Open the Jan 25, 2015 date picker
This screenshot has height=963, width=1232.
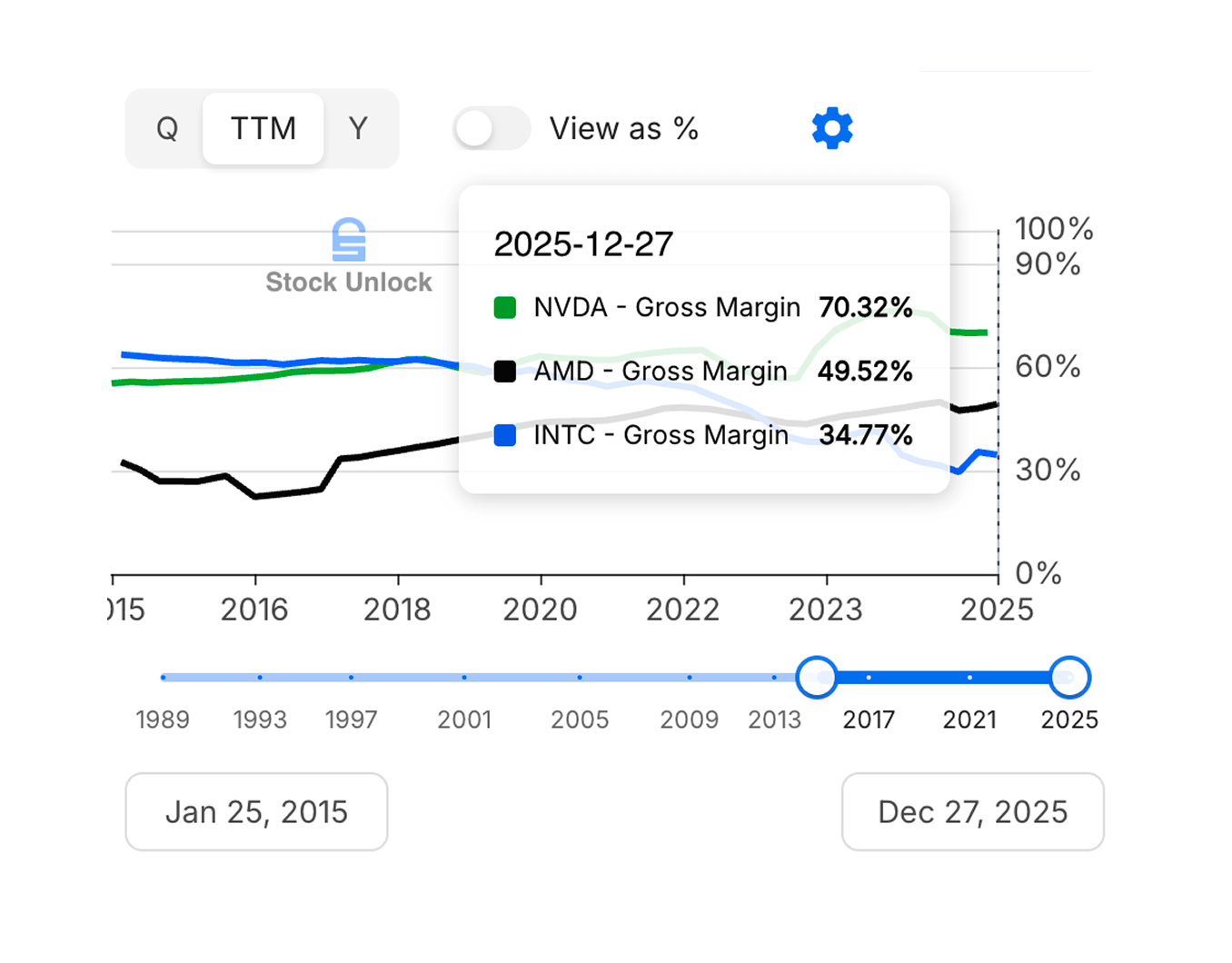(256, 811)
